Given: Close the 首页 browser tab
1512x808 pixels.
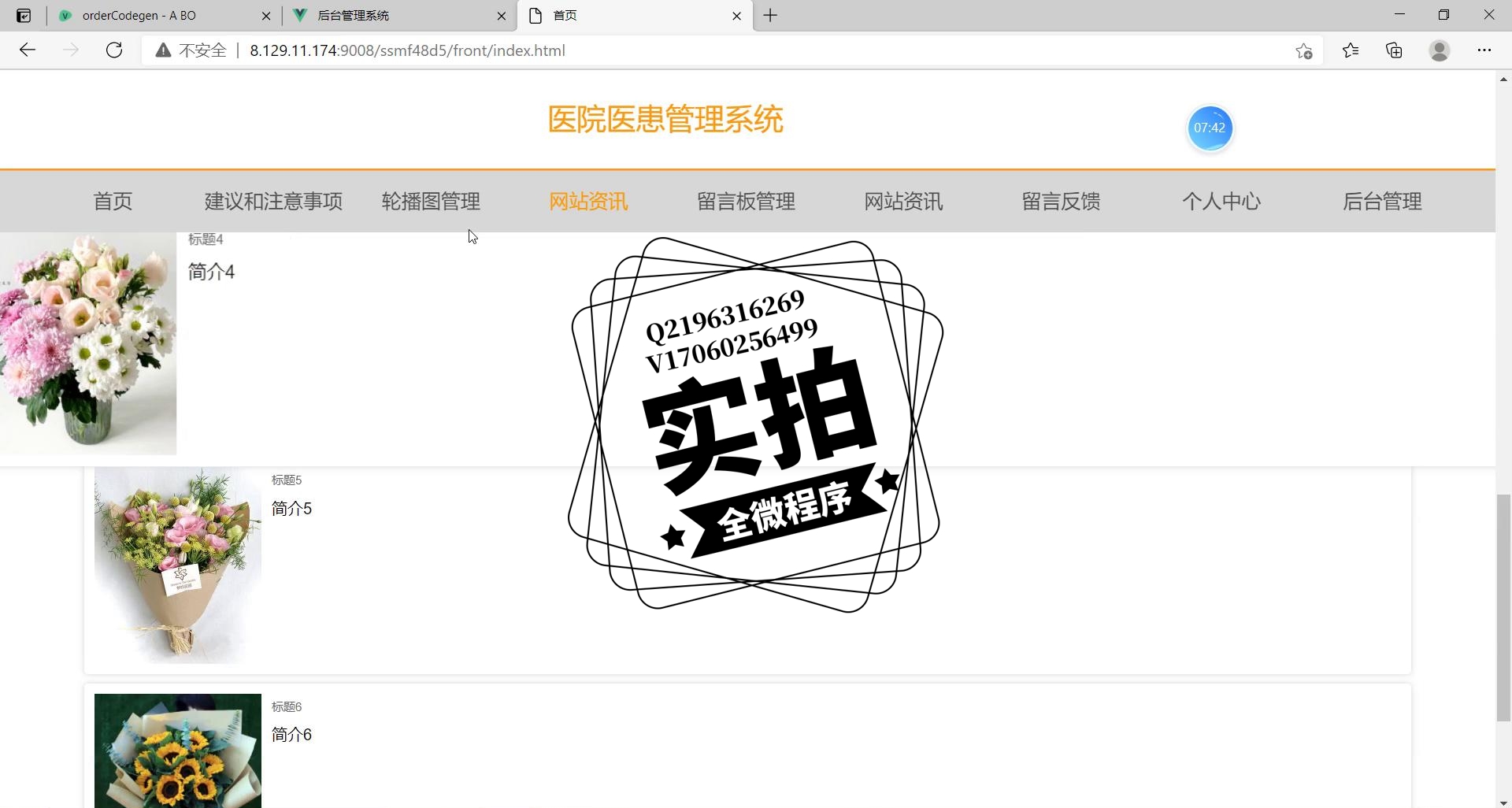Looking at the screenshot, I should pyautogui.click(x=737, y=16).
